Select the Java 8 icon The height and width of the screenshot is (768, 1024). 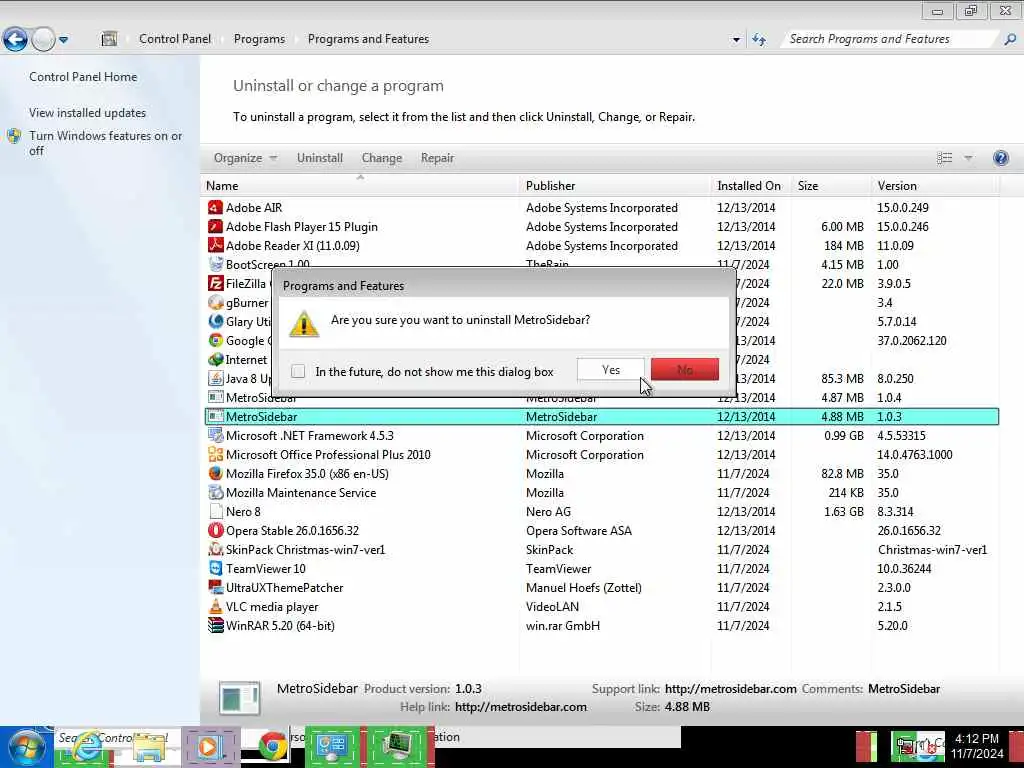pos(216,378)
